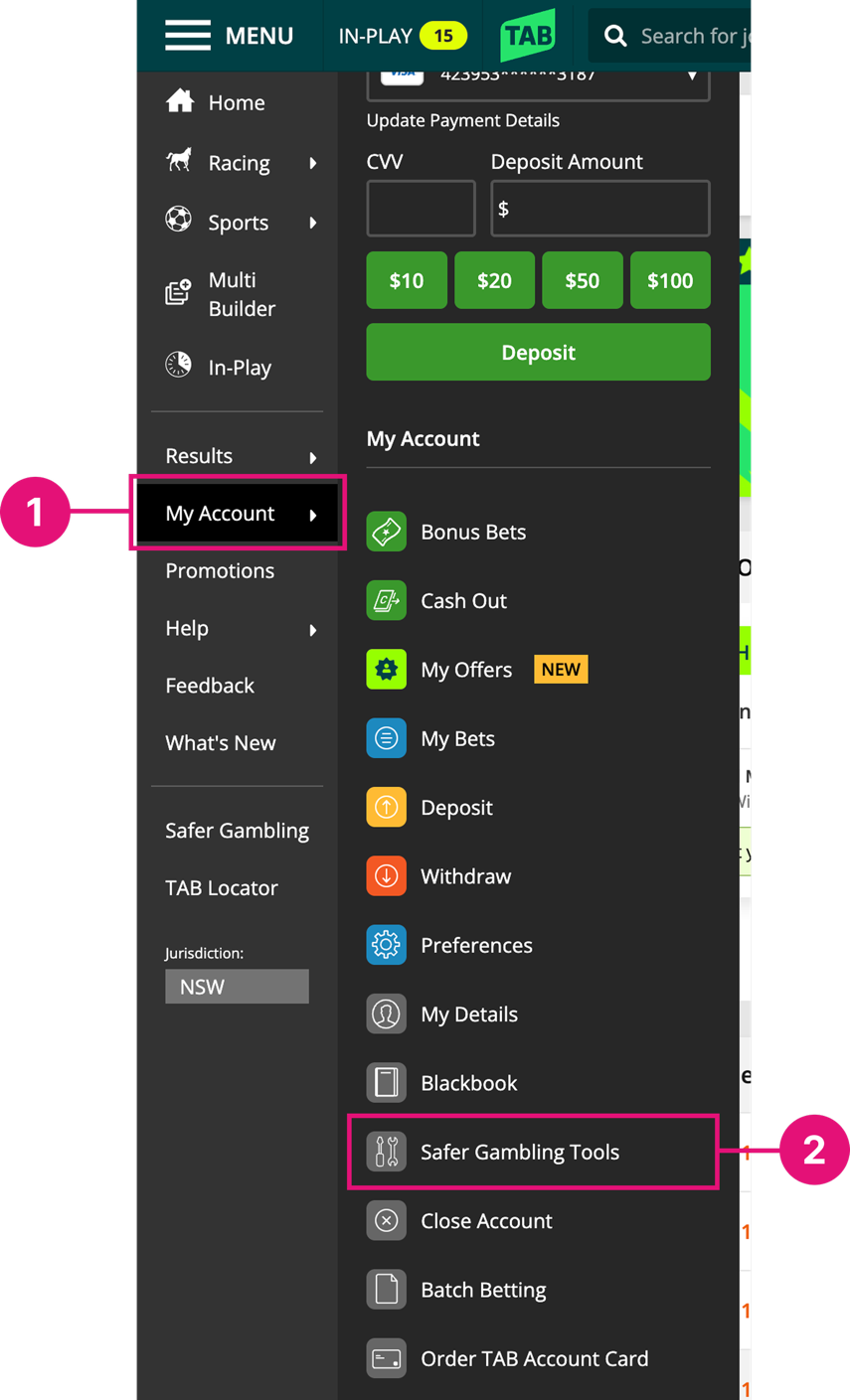Click the My Bets icon
850x1400 pixels.
coord(386,738)
